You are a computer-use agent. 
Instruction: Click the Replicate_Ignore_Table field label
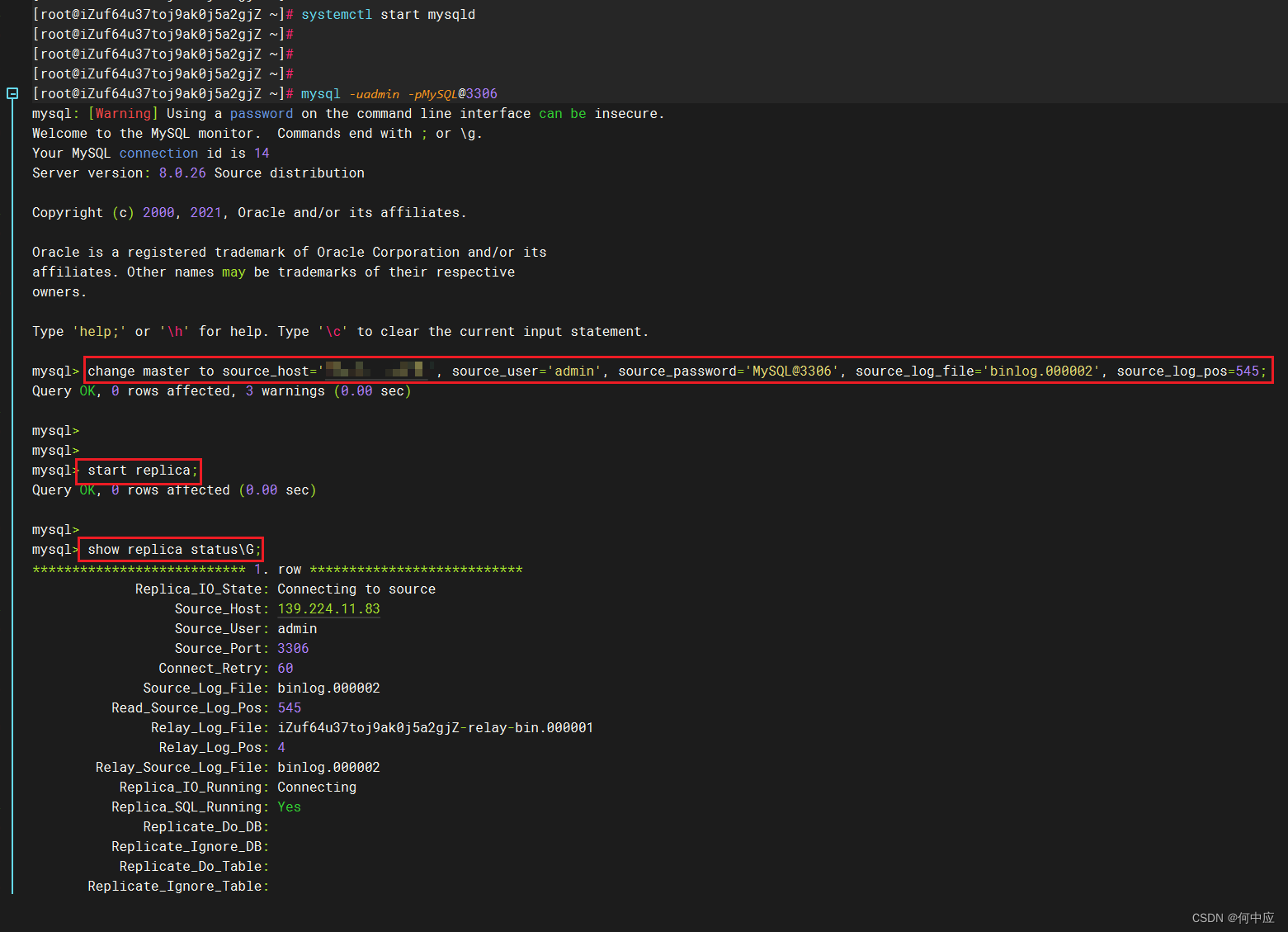click(x=178, y=887)
